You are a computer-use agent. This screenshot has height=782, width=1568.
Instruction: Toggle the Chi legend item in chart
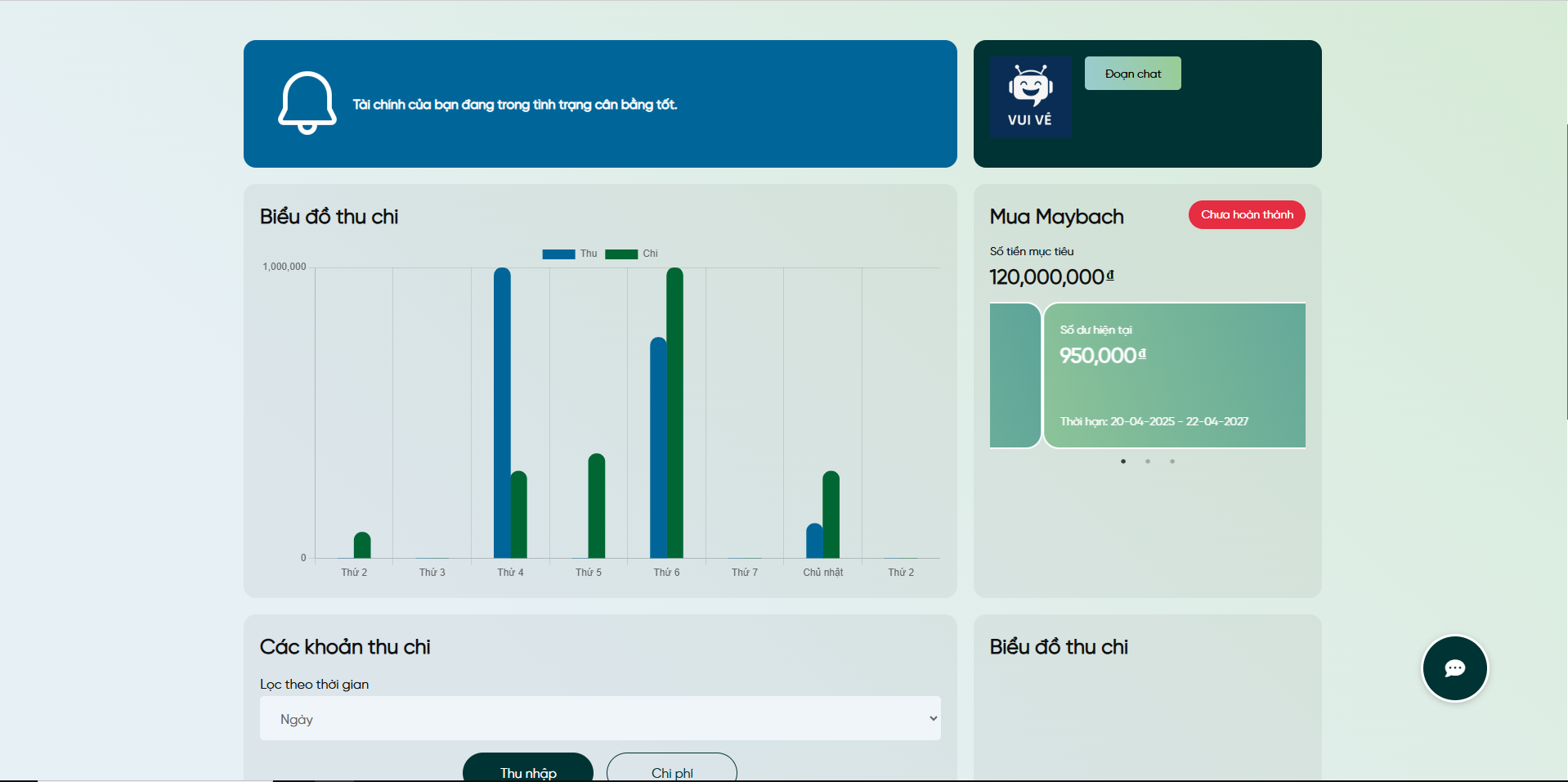632,254
